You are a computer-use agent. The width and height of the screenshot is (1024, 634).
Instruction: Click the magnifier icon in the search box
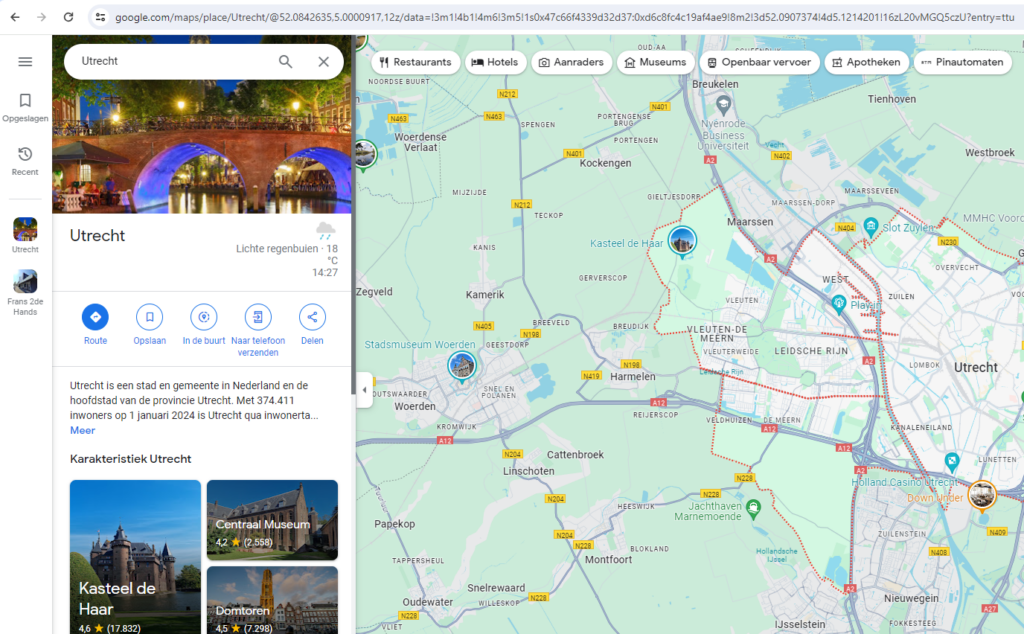coord(285,62)
